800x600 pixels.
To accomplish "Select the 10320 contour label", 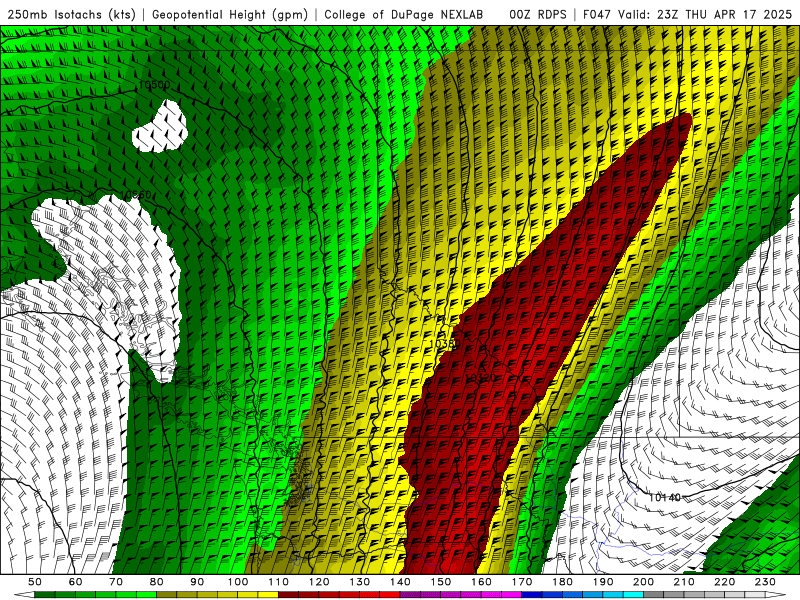I will coord(481,378).
